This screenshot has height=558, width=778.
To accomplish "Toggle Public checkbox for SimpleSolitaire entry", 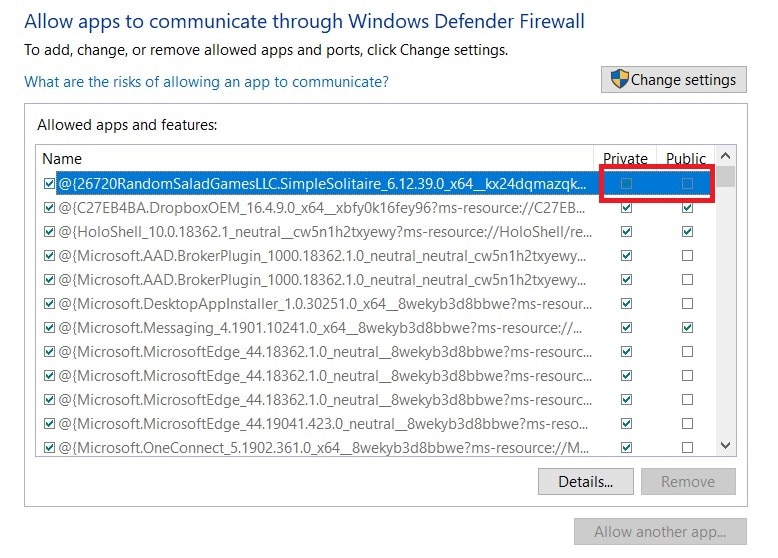I will pyautogui.click(x=686, y=184).
